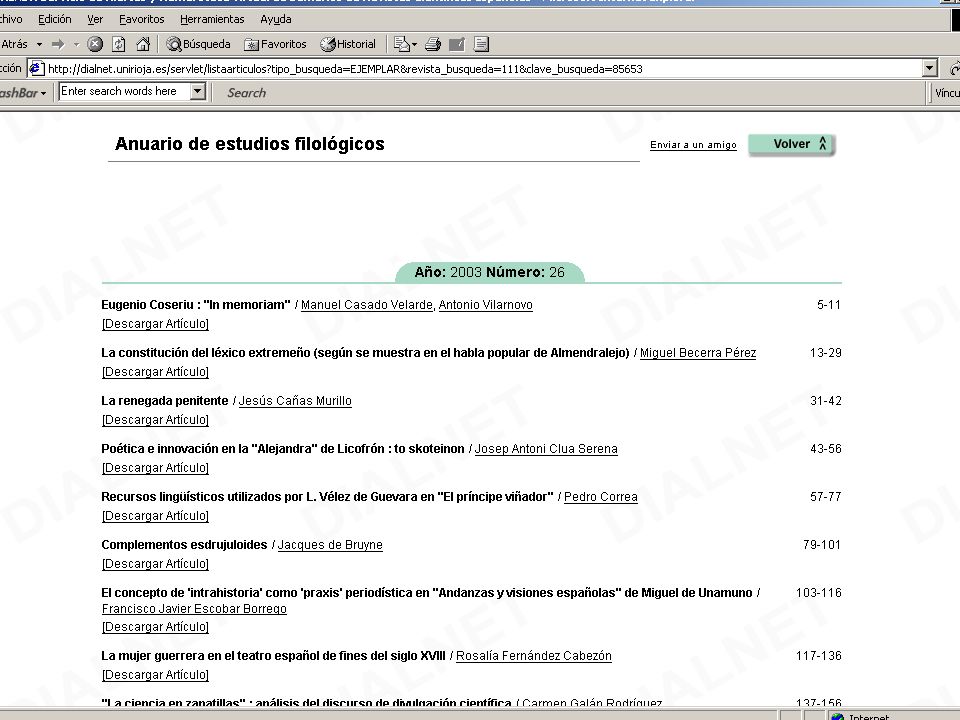Viewport: 960px width, 720px height.
Task: Open the forward history dropdown arrow
Action: 77,45
